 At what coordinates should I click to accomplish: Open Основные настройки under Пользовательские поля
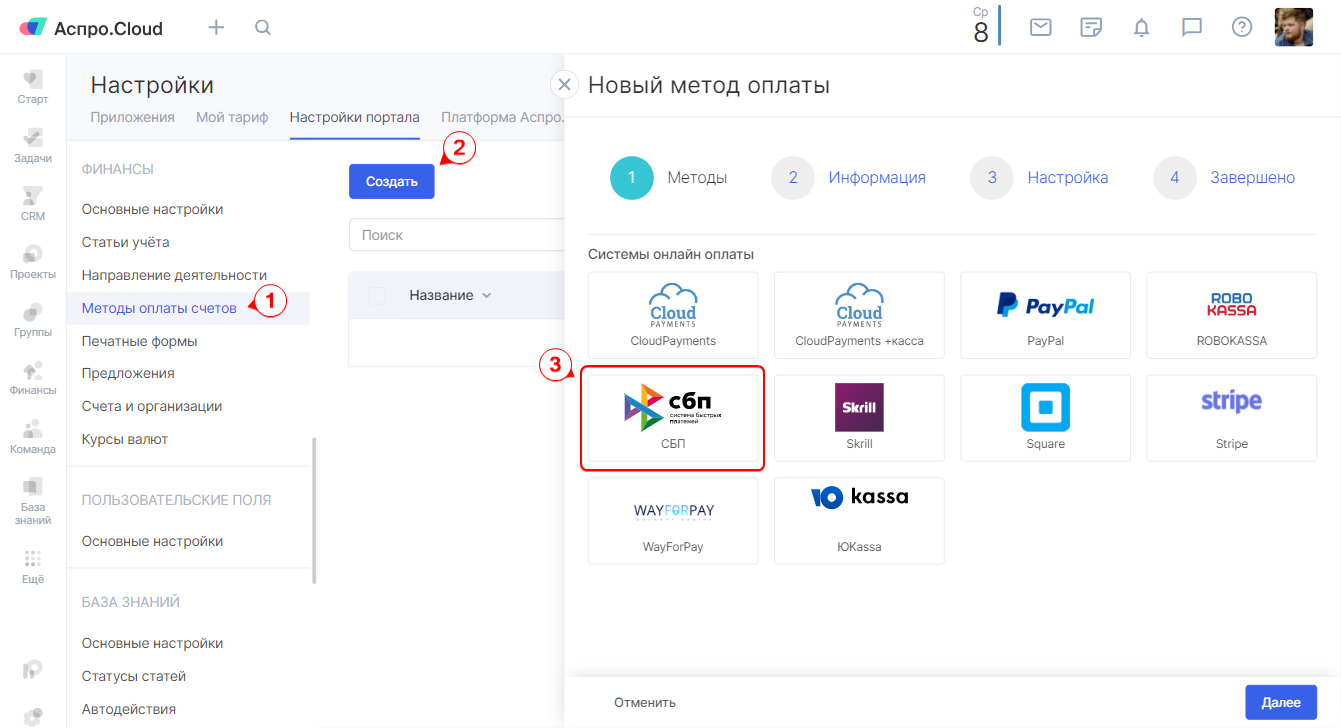pyautogui.click(x=152, y=541)
